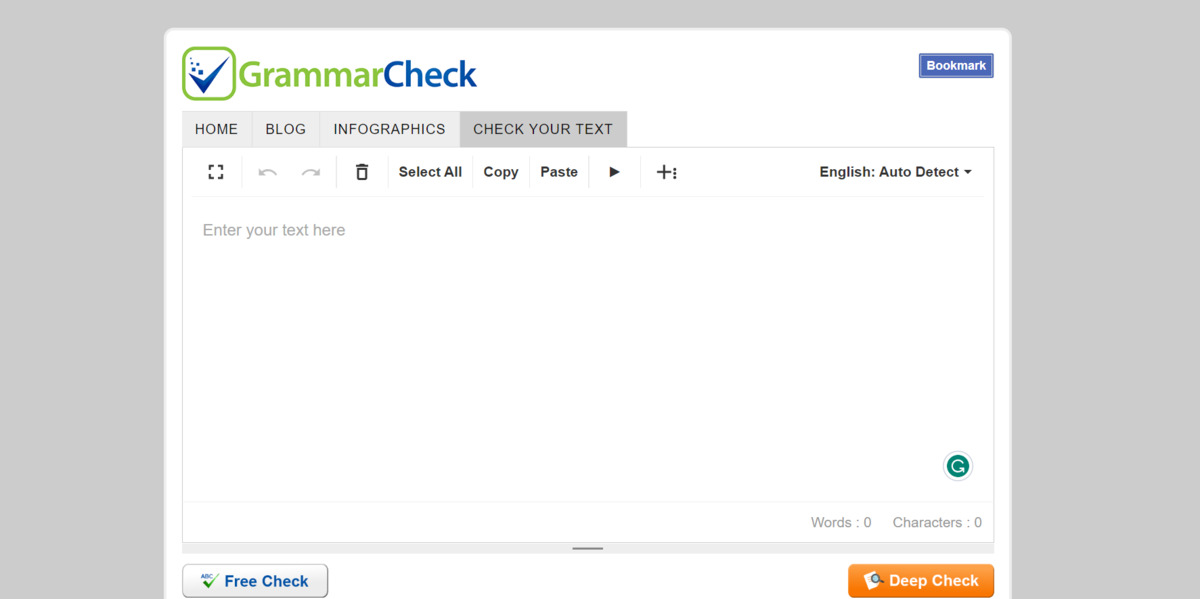The height and width of the screenshot is (599, 1200).
Task: Click the Bookmark button
Action: tap(956, 66)
